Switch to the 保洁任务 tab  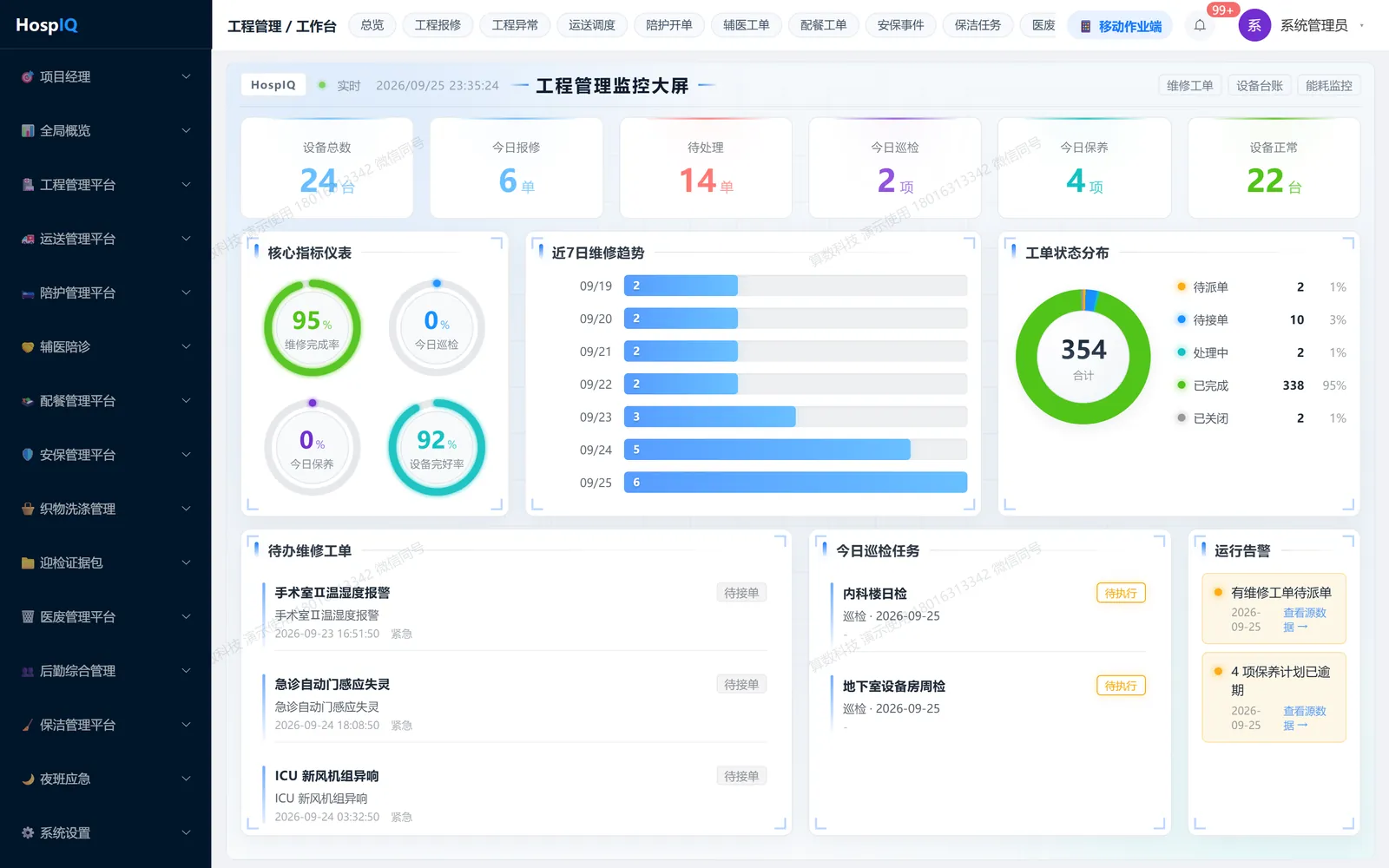pyautogui.click(x=978, y=25)
